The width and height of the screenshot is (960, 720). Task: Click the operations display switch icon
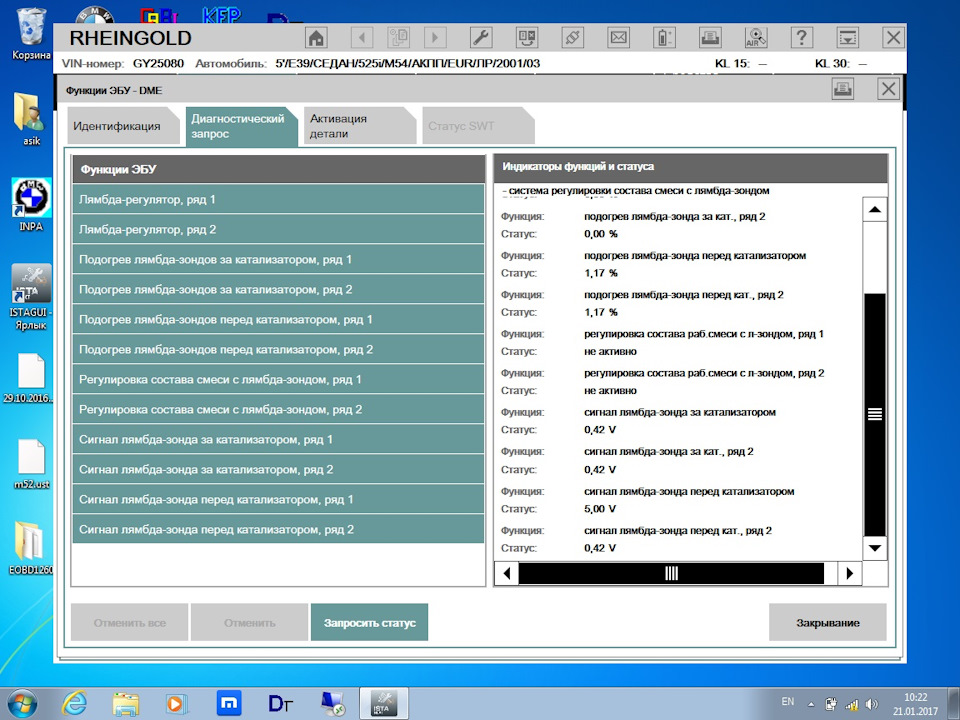[x=527, y=38]
